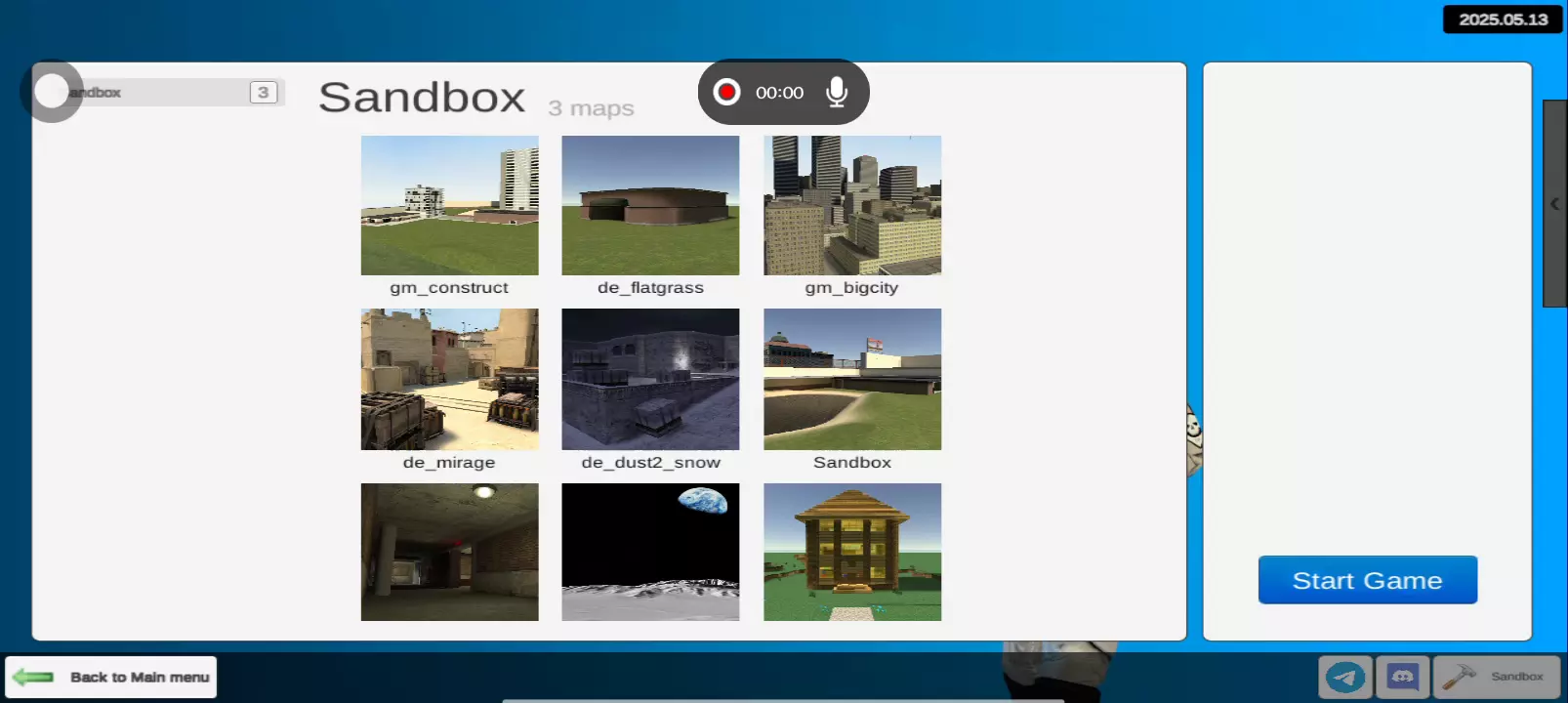Tap the red record button
Screen dimensions: 1568x703
coord(726,92)
